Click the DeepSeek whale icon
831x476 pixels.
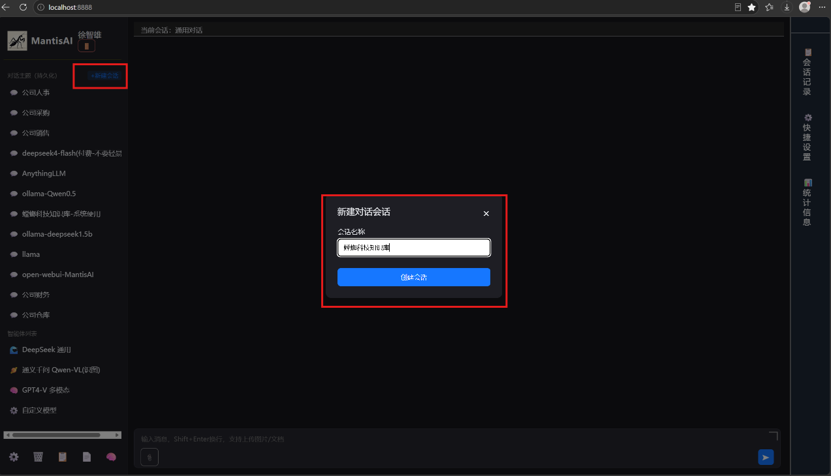click(14, 350)
